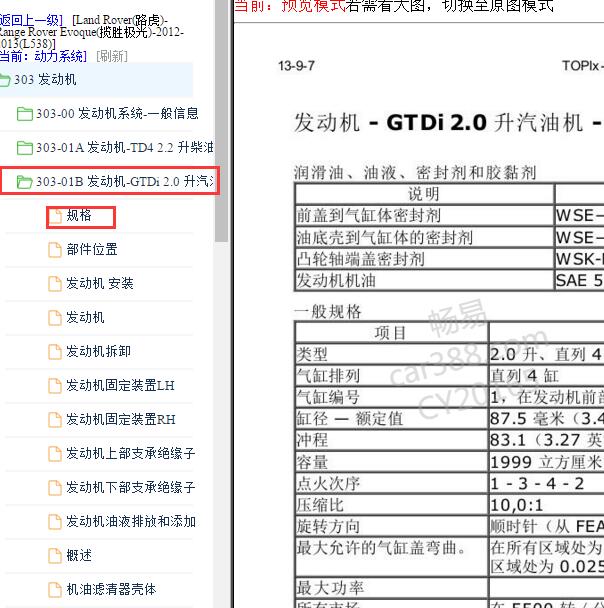Click the 发动机 安装 document icon

point(55,284)
